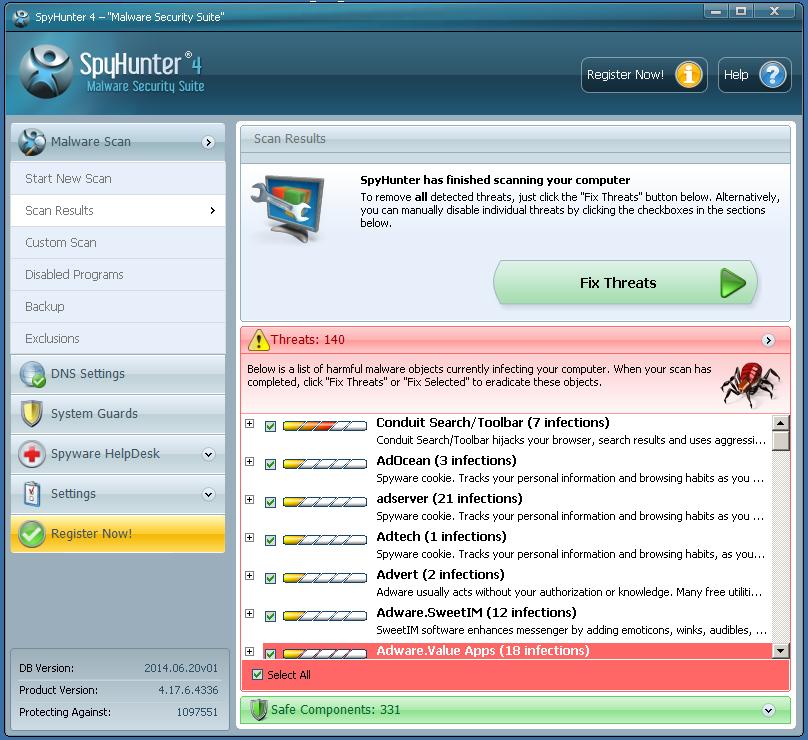
Task: Open DNS Settings section
Action: pyautogui.click(x=118, y=374)
